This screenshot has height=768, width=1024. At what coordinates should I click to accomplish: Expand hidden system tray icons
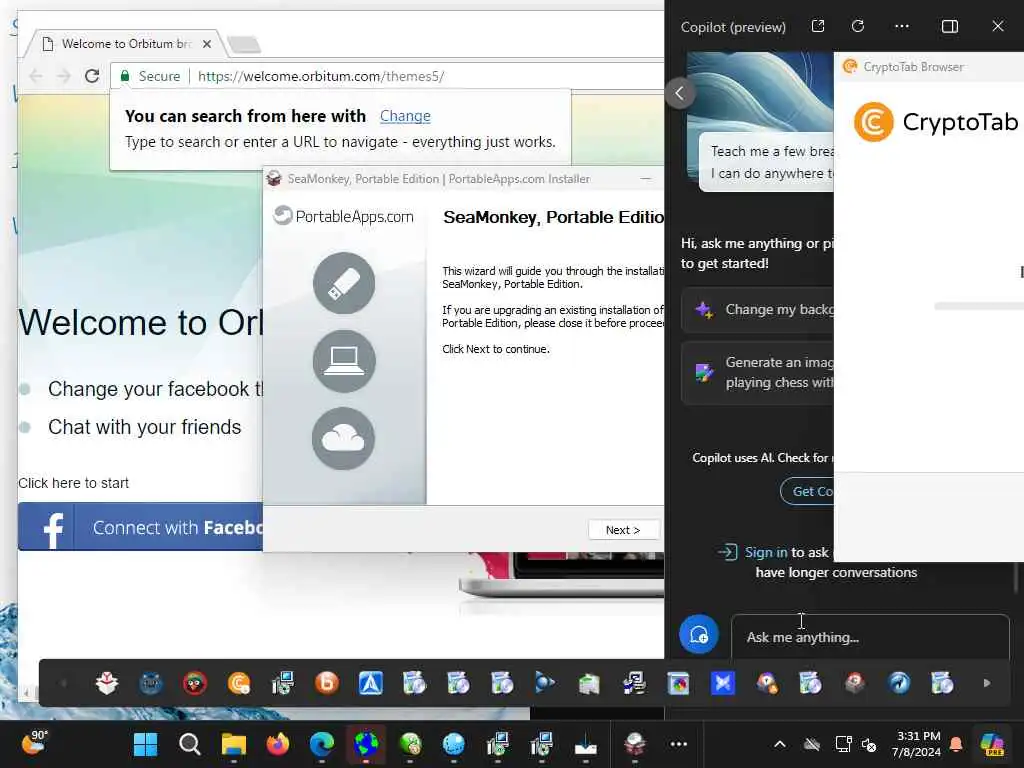pos(780,744)
